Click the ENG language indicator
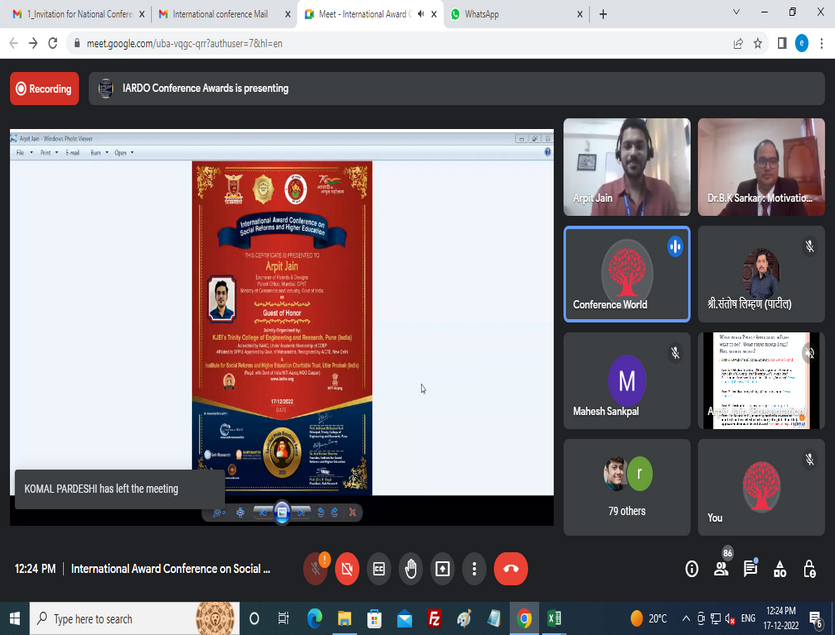This screenshot has width=835, height=635. pos(748,618)
